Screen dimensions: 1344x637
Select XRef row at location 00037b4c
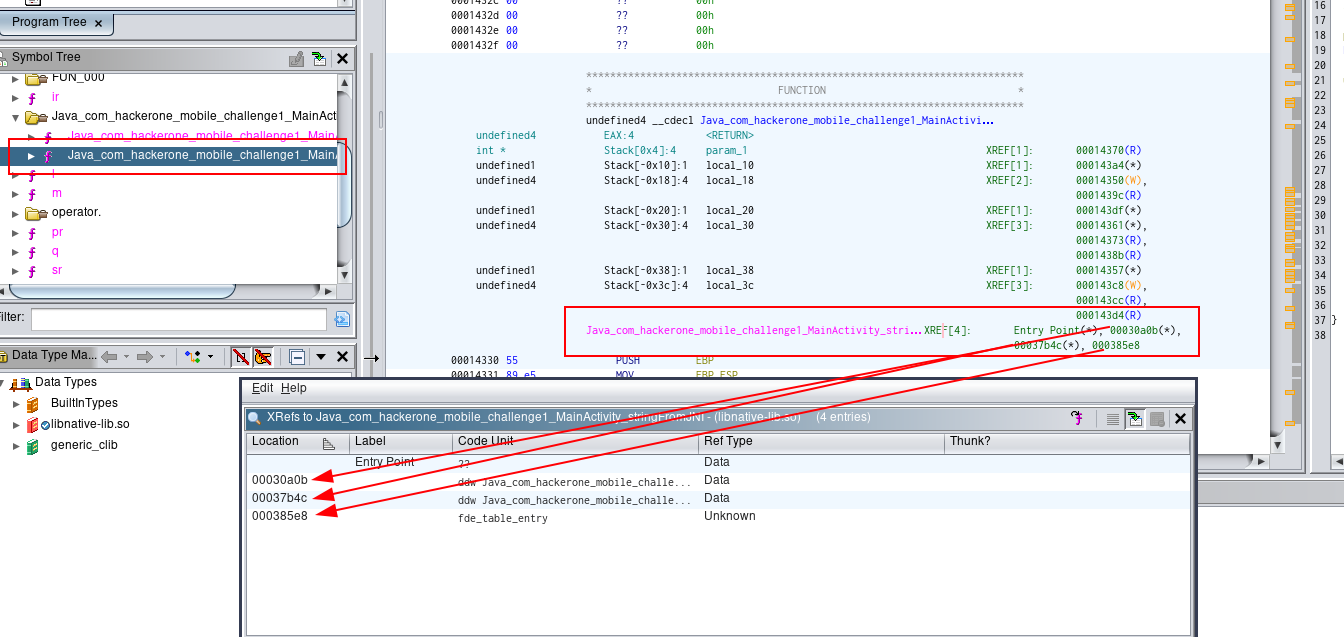click(719, 498)
